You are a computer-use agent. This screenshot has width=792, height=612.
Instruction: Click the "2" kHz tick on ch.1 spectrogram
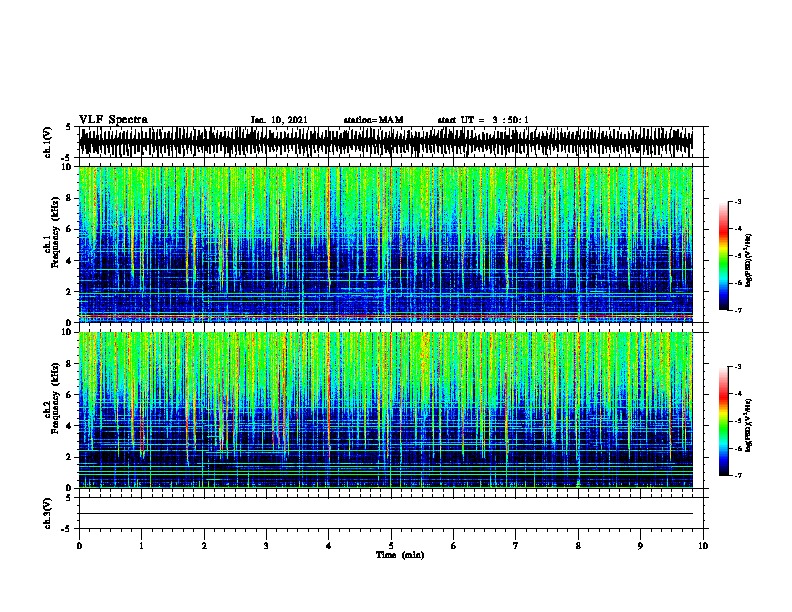pyautogui.click(x=69, y=292)
